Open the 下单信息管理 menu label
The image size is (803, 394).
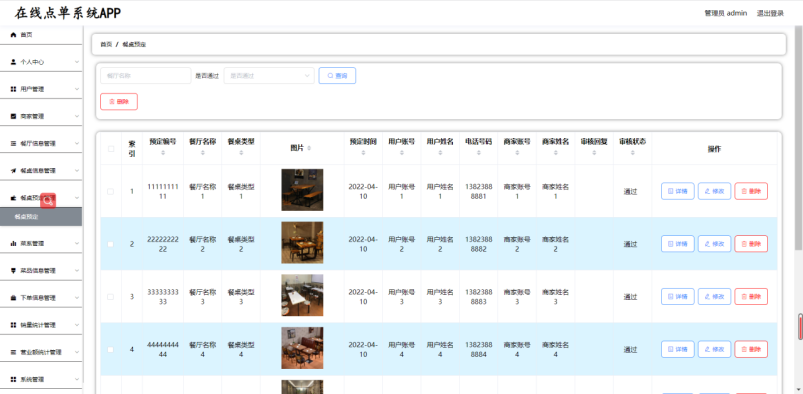tap(38, 298)
